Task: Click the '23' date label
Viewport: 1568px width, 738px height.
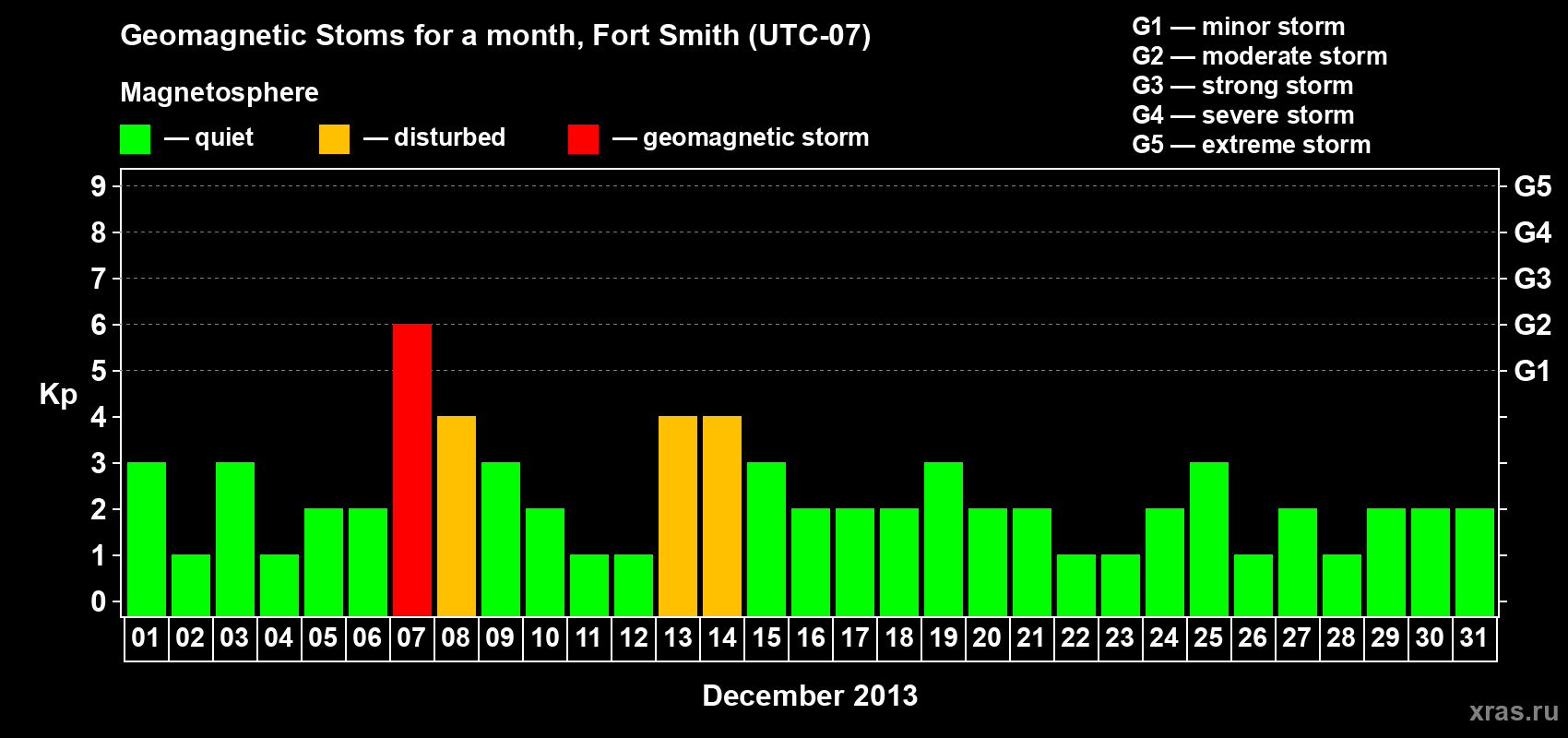Action: tap(1120, 638)
